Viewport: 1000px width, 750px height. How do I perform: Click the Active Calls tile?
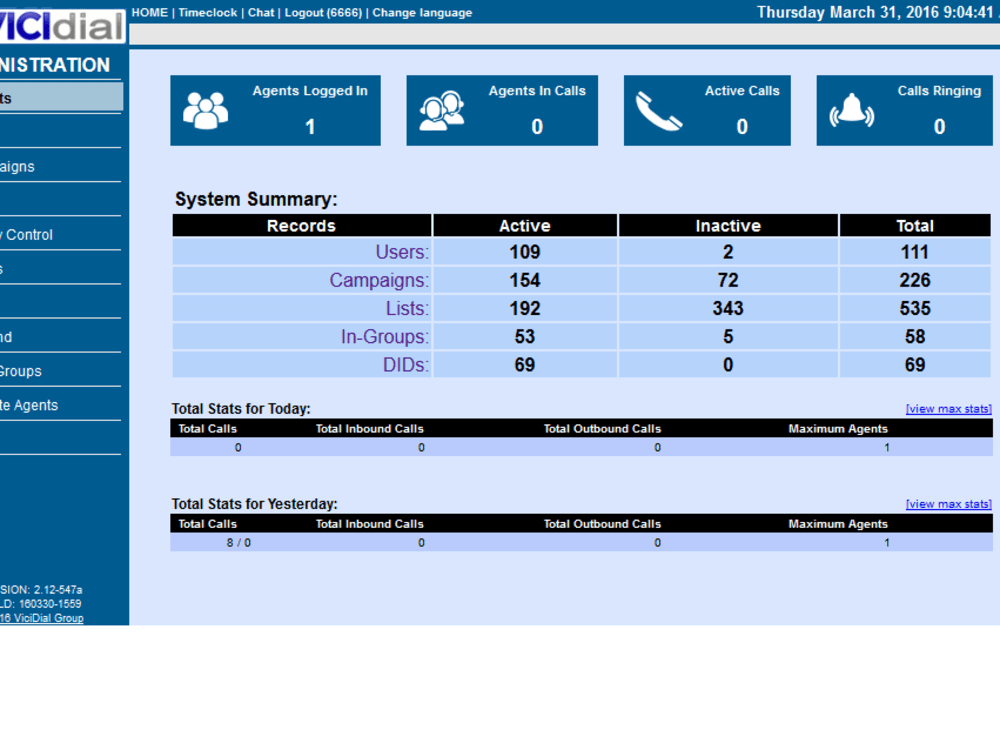707,110
